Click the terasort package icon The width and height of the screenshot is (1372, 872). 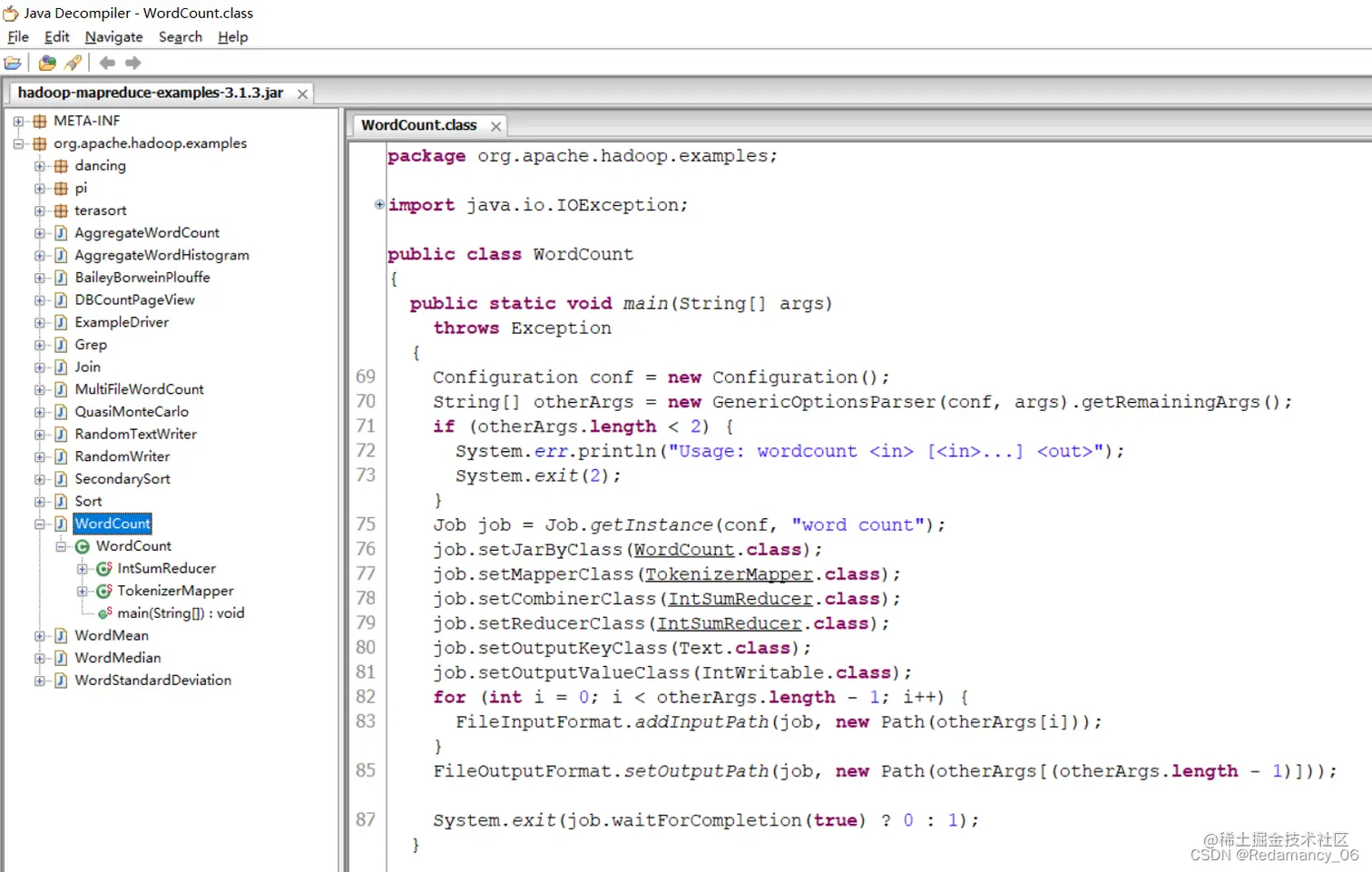61,211
